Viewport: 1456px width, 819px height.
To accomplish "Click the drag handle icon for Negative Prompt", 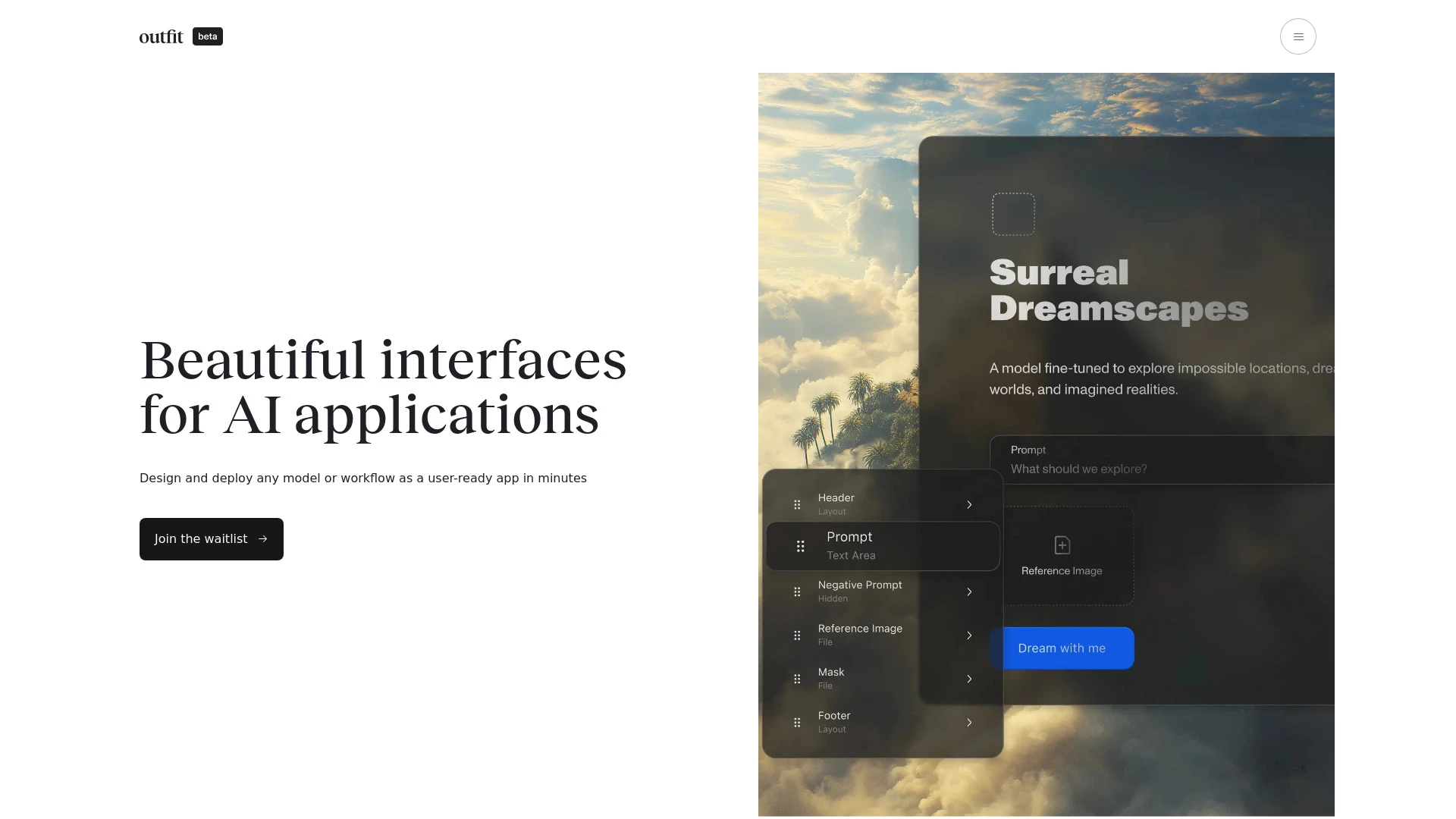I will [x=797, y=591].
